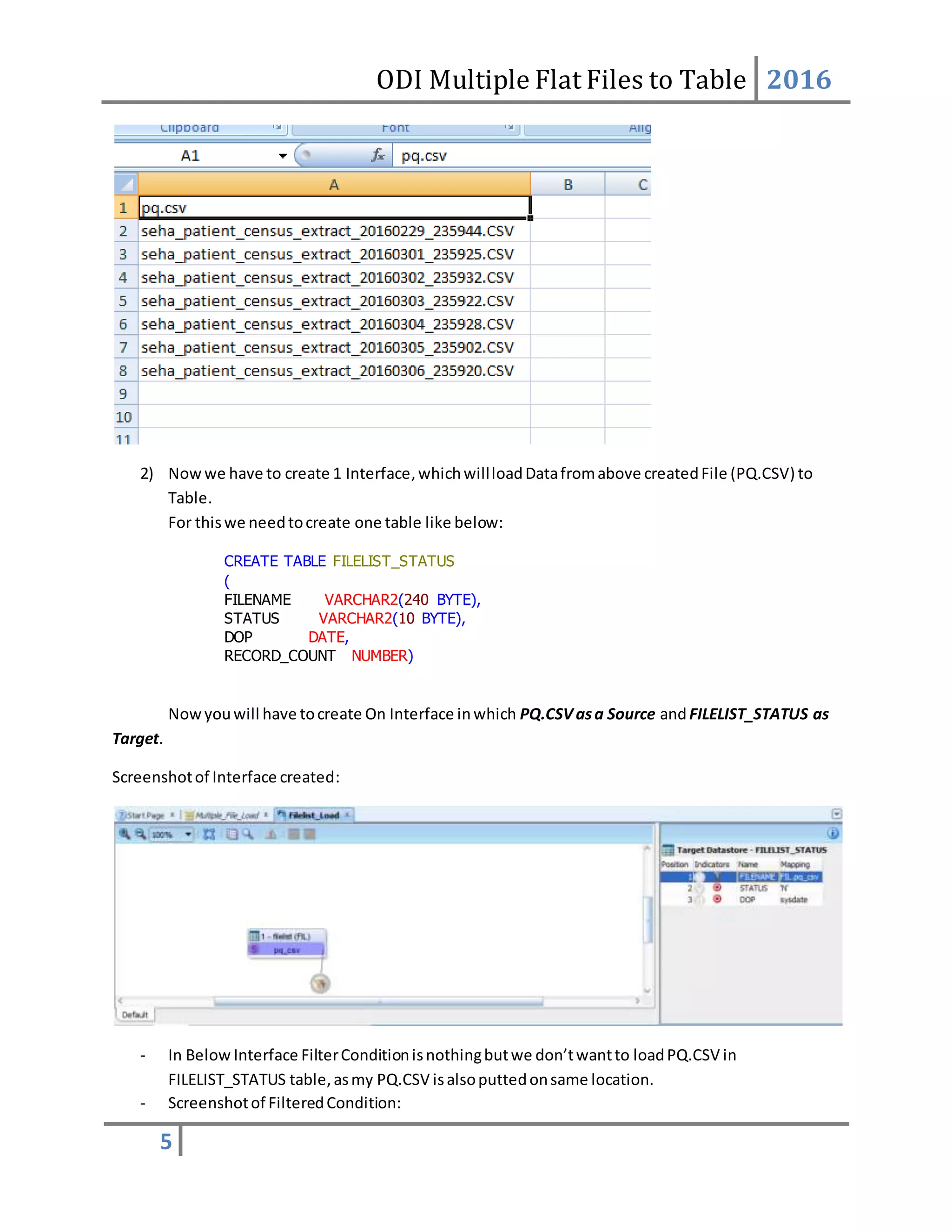Click the blue info icon in target panel
Screen dimensions: 952x1232
click(833, 833)
